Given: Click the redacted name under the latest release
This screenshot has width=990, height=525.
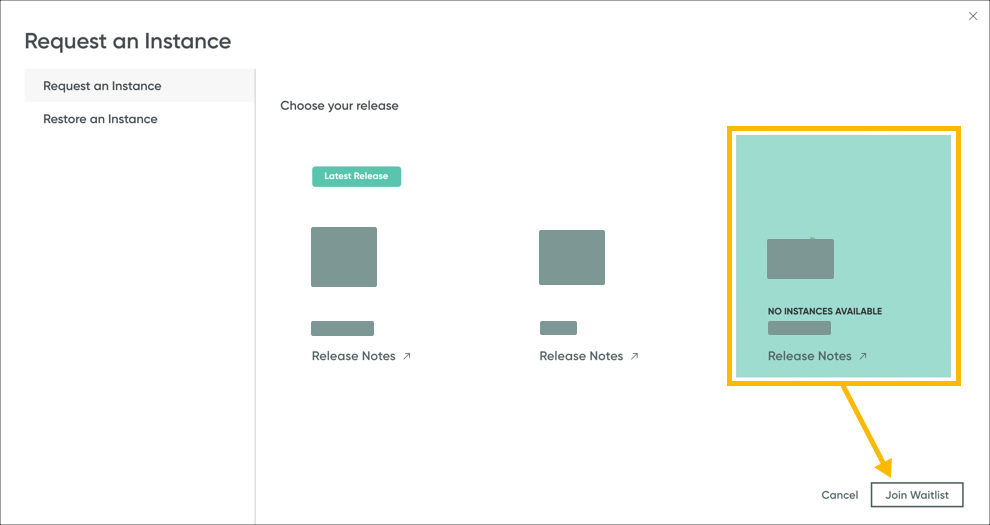Looking at the screenshot, I should pyautogui.click(x=342, y=328).
